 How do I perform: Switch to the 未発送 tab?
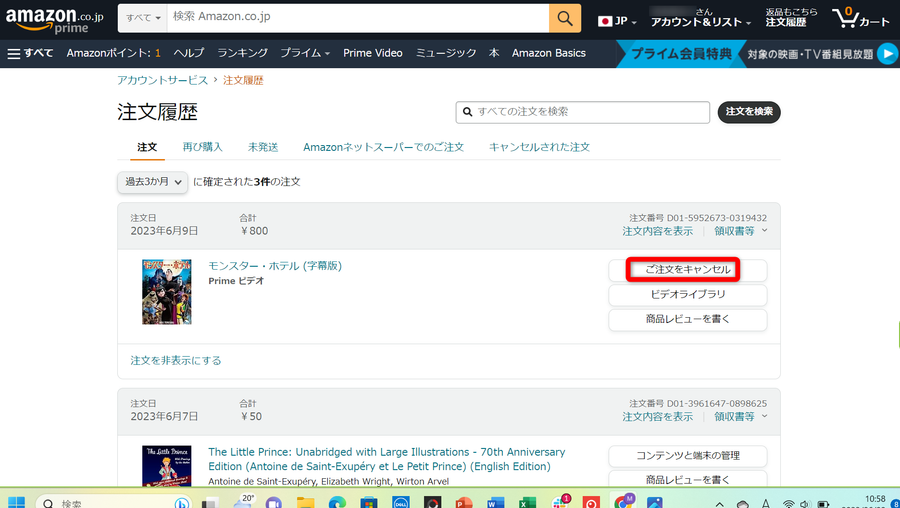tap(263, 147)
